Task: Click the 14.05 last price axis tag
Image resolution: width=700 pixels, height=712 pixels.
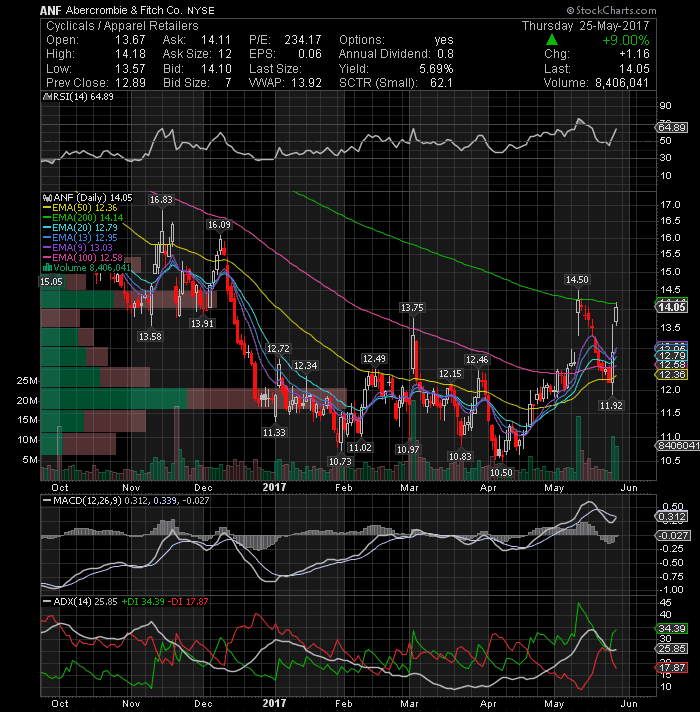Action: pyautogui.click(x=672, y=307)
